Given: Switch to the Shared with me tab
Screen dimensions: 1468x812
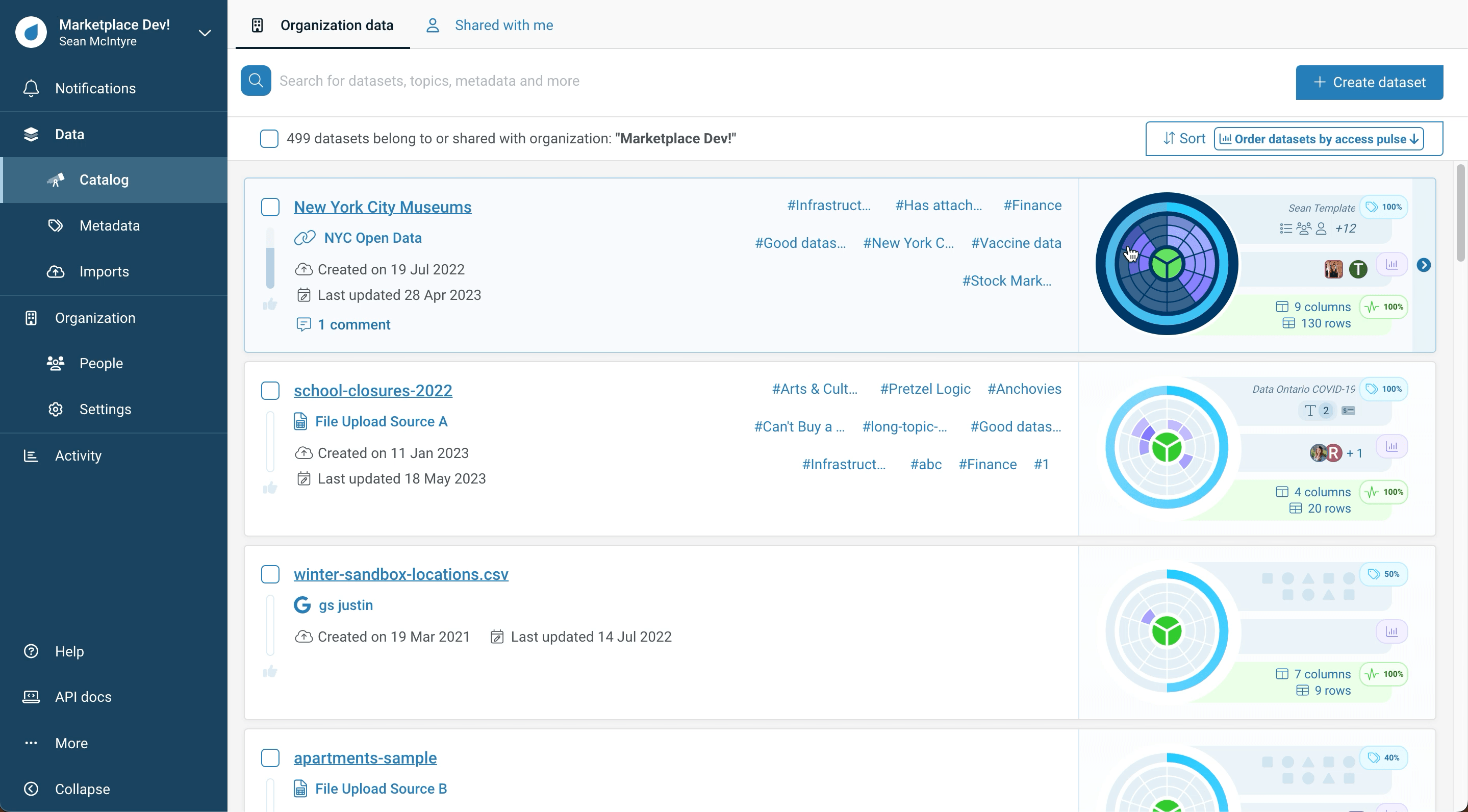Looking at the screenshot, I should 490,25.
